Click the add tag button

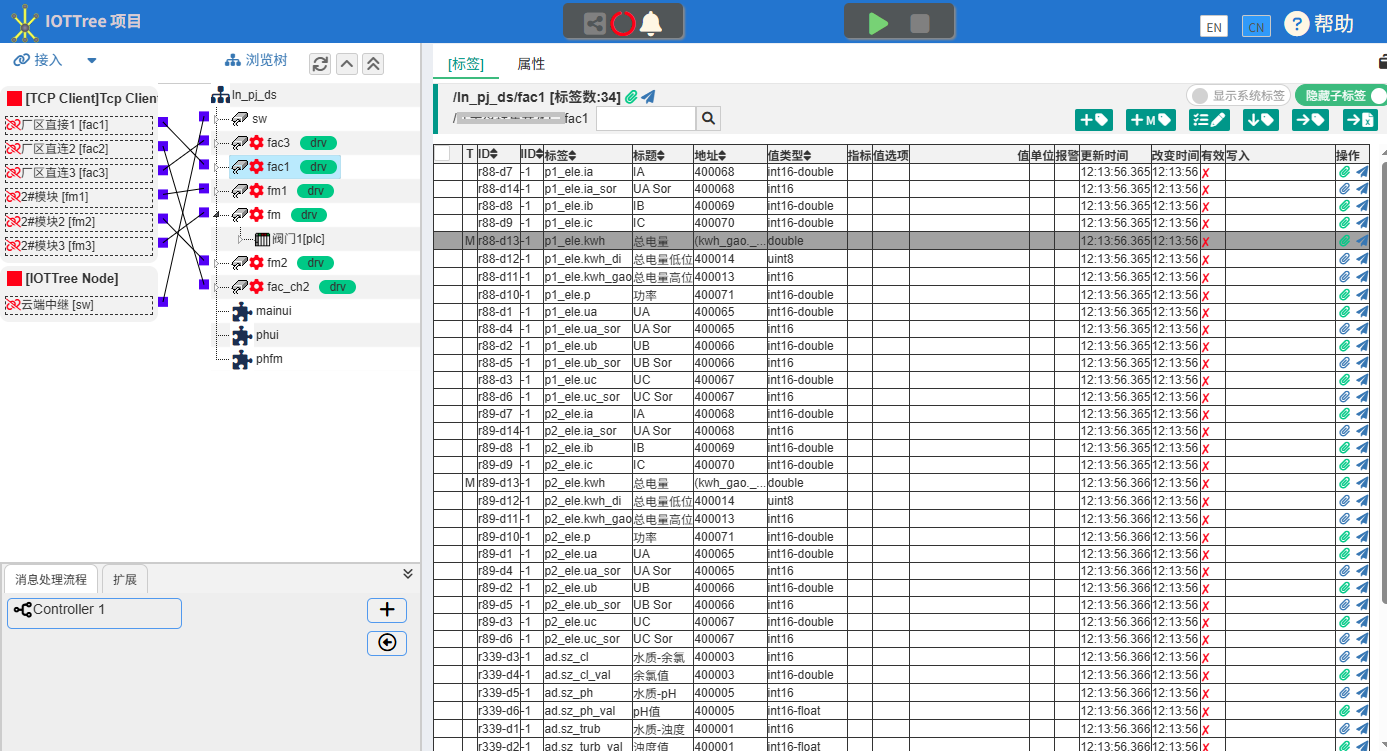[x=1093, y=120]
